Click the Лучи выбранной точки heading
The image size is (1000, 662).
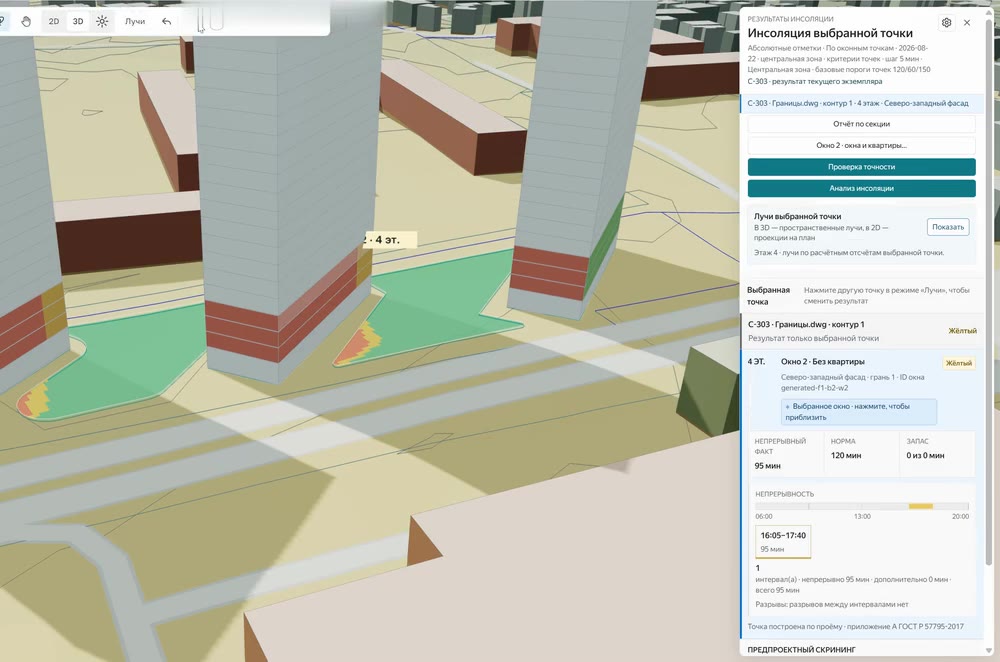click(797, 216)
